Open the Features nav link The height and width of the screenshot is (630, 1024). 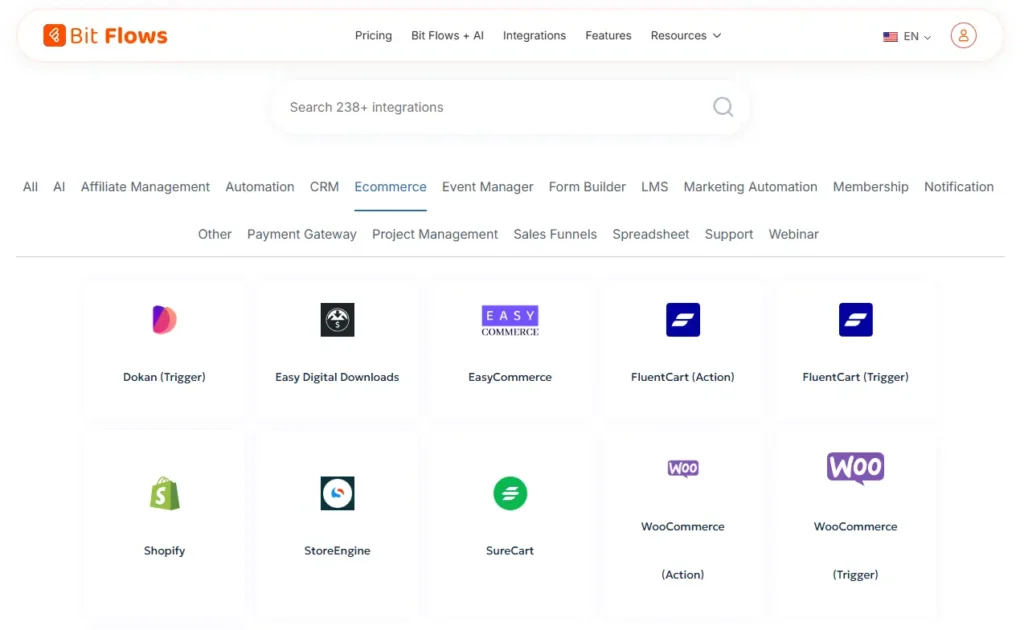point(608,35)
